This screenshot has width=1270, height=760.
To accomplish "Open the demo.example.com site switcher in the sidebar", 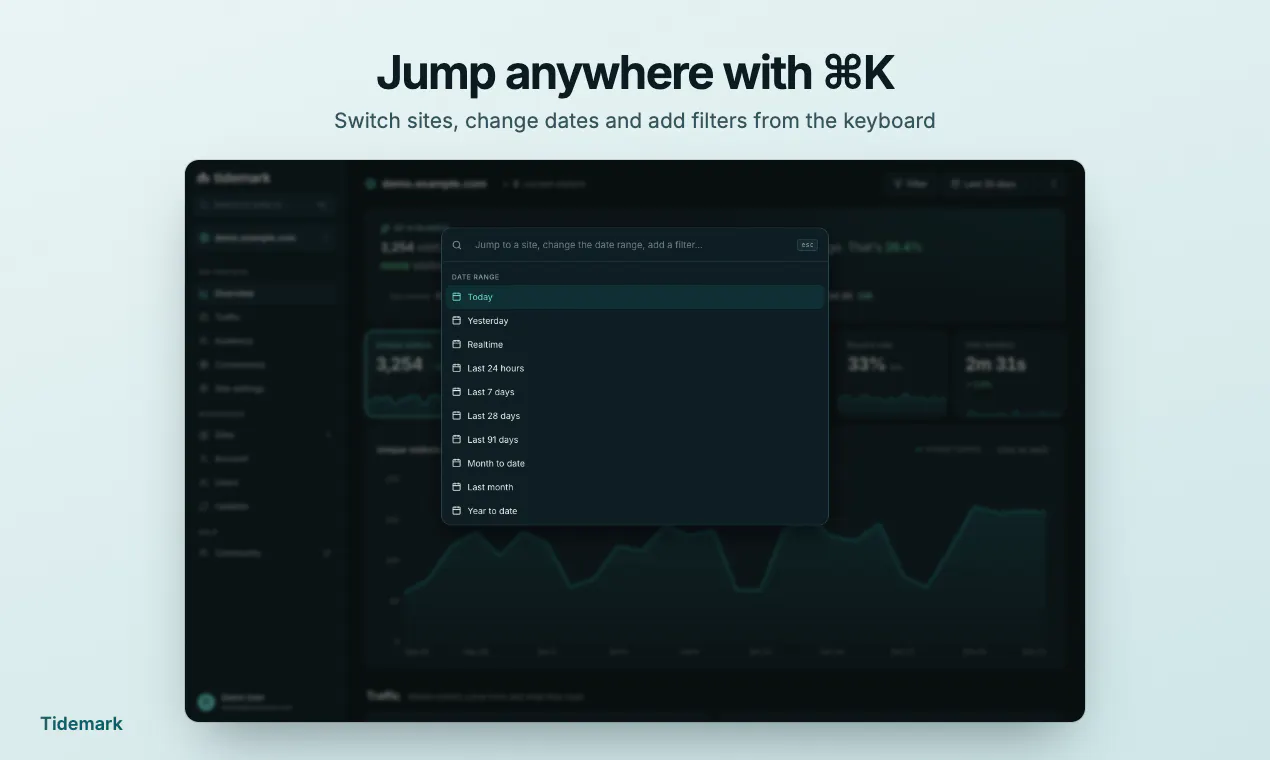I will point(265,238).
